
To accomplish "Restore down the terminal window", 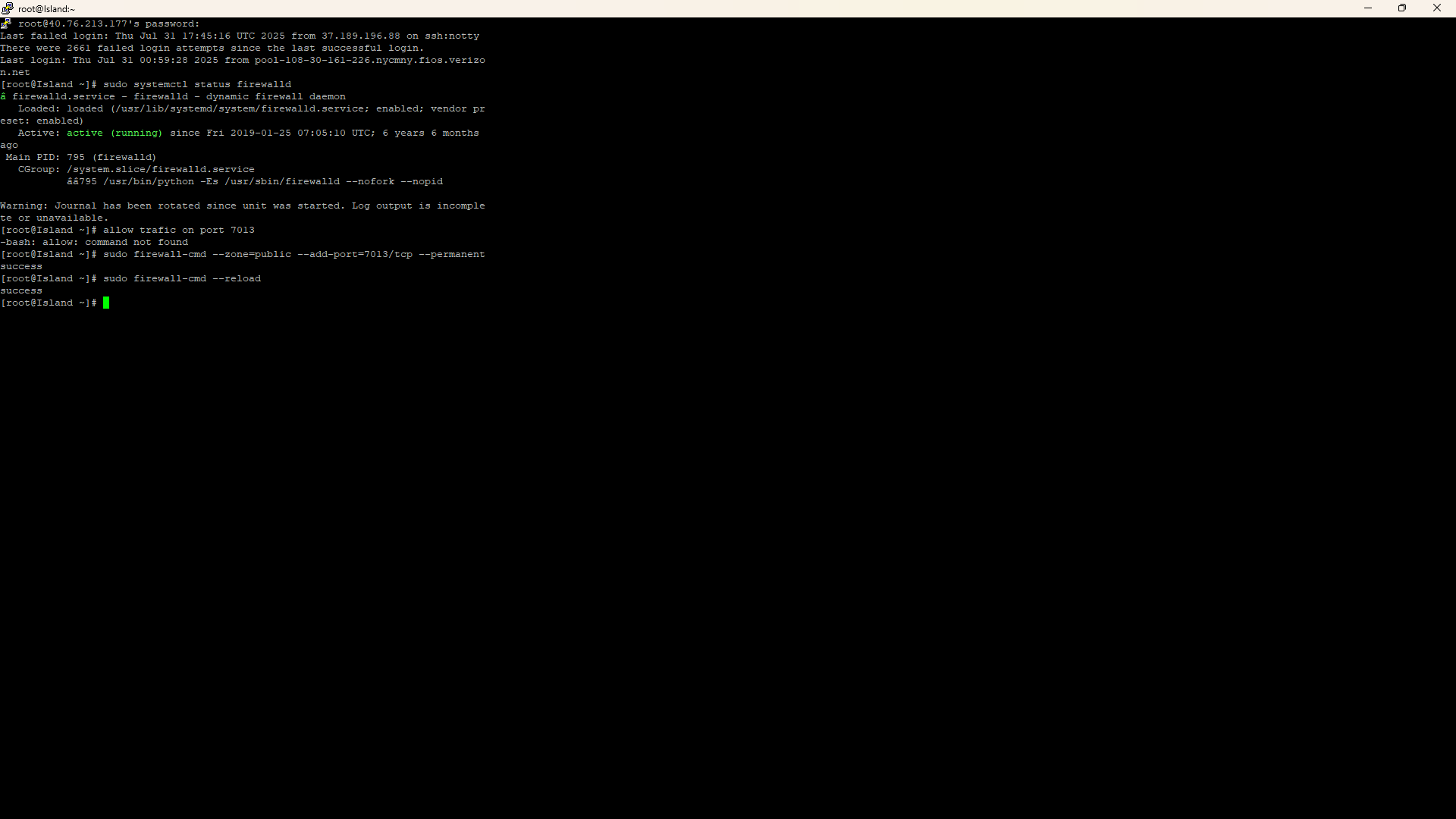I will pos(1402,8).
